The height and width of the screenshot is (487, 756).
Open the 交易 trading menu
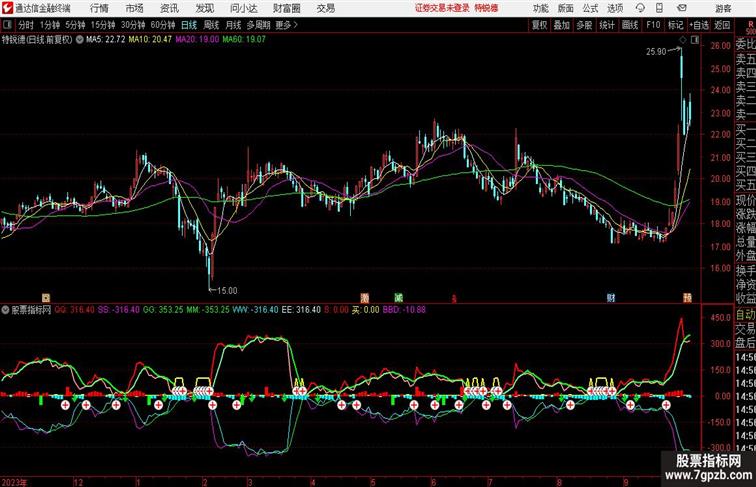point(325,8)
